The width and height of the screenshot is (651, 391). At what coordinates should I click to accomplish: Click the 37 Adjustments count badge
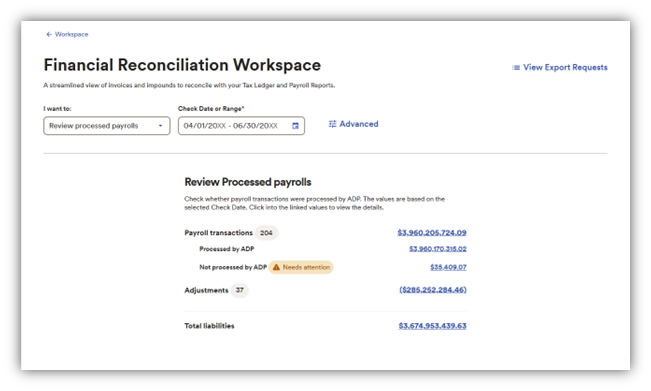coord(240,290)
